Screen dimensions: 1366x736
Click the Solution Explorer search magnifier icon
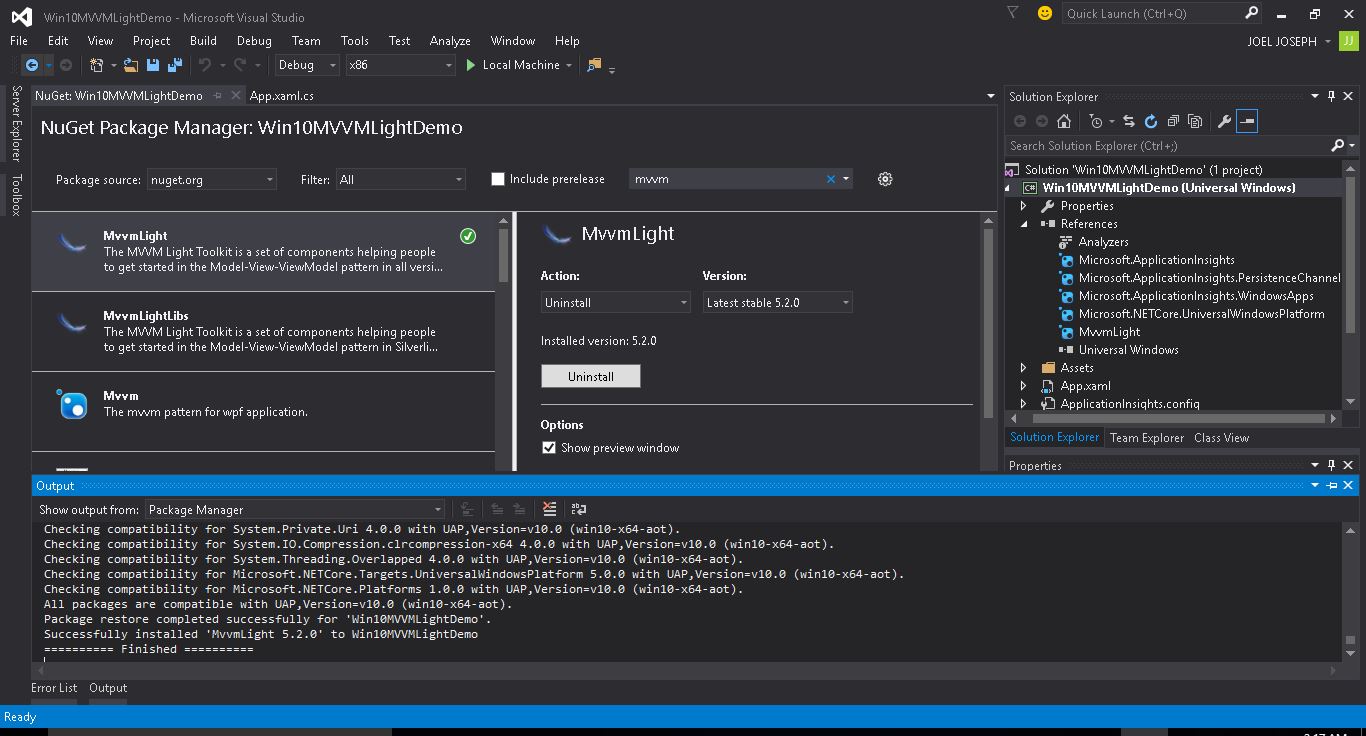coord(1338,146)
